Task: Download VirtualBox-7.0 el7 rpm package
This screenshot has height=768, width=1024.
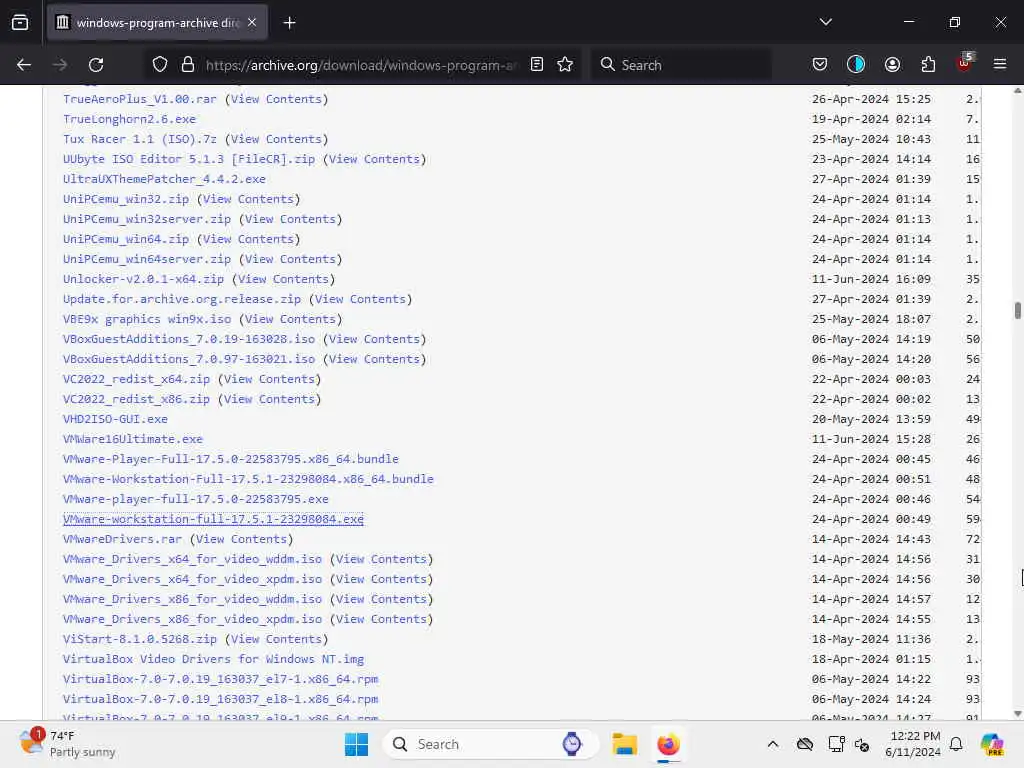Action: point(220,679)
